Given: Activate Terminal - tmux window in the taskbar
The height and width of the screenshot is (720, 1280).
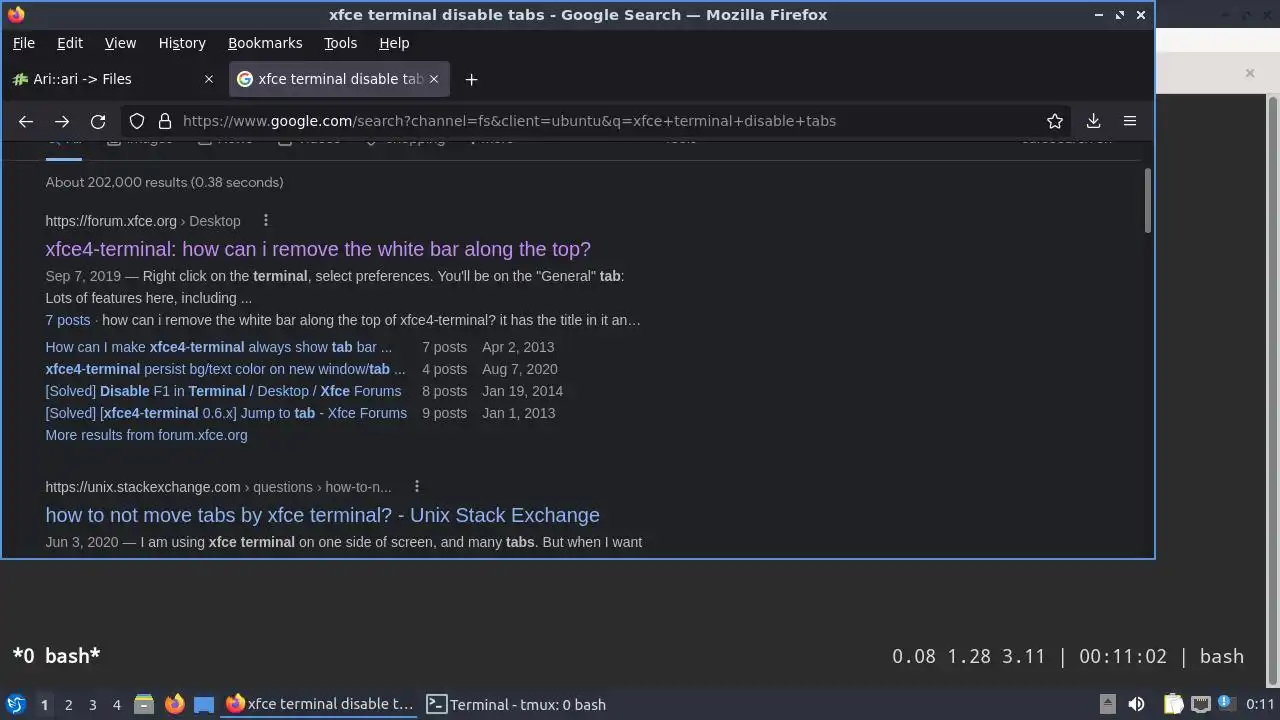Looking at the screenshot, I should [517, 704].
